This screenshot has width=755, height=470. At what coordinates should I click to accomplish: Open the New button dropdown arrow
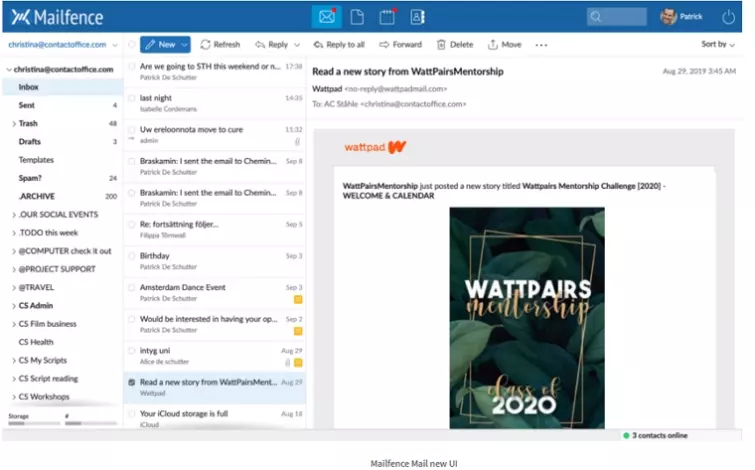[x=184, y=45]
